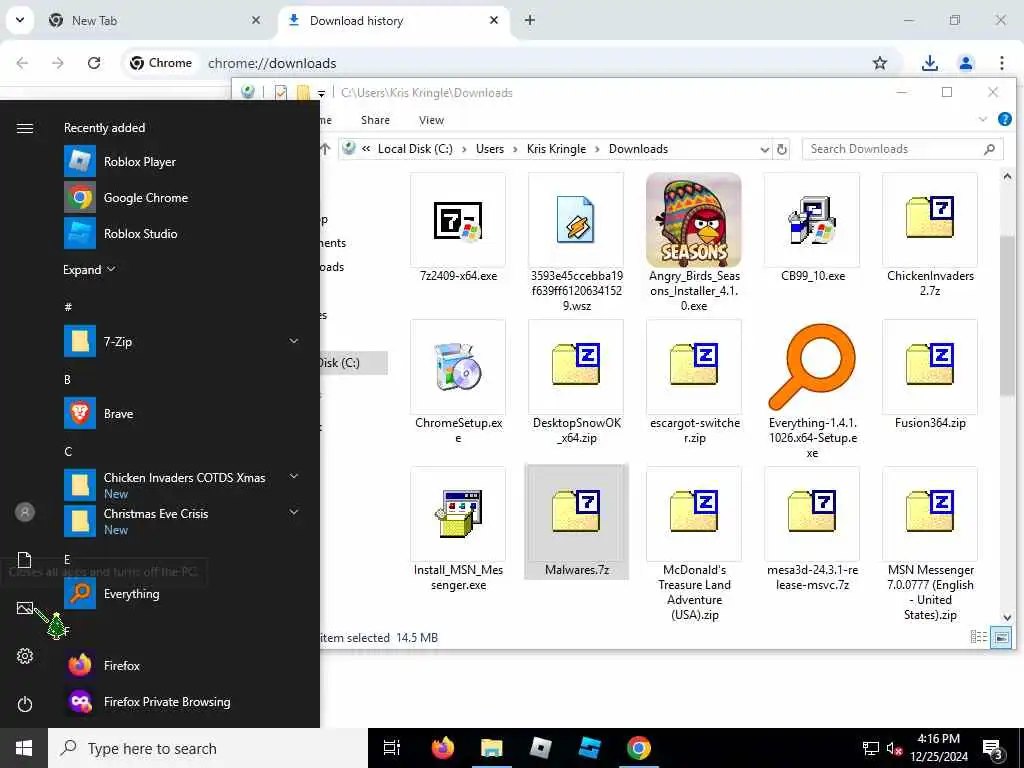1024x768 pixels.
Task: Select ChromeSetup.exe file
Action: [x=458, y=383]
